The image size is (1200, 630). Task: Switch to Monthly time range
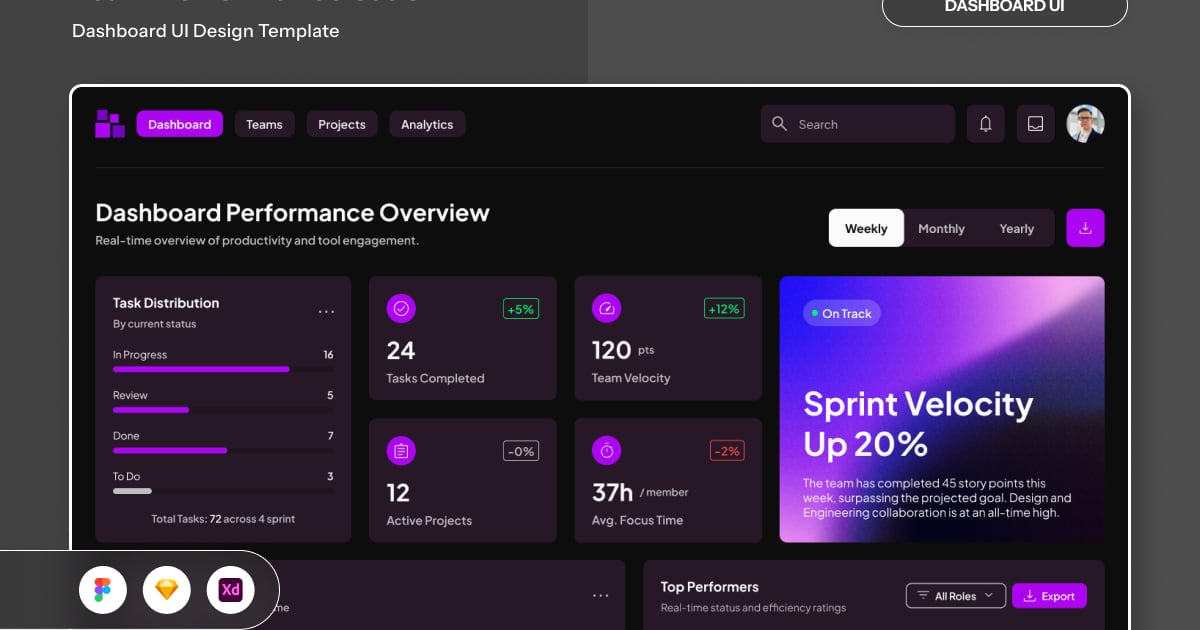click(x=941, y=228)
